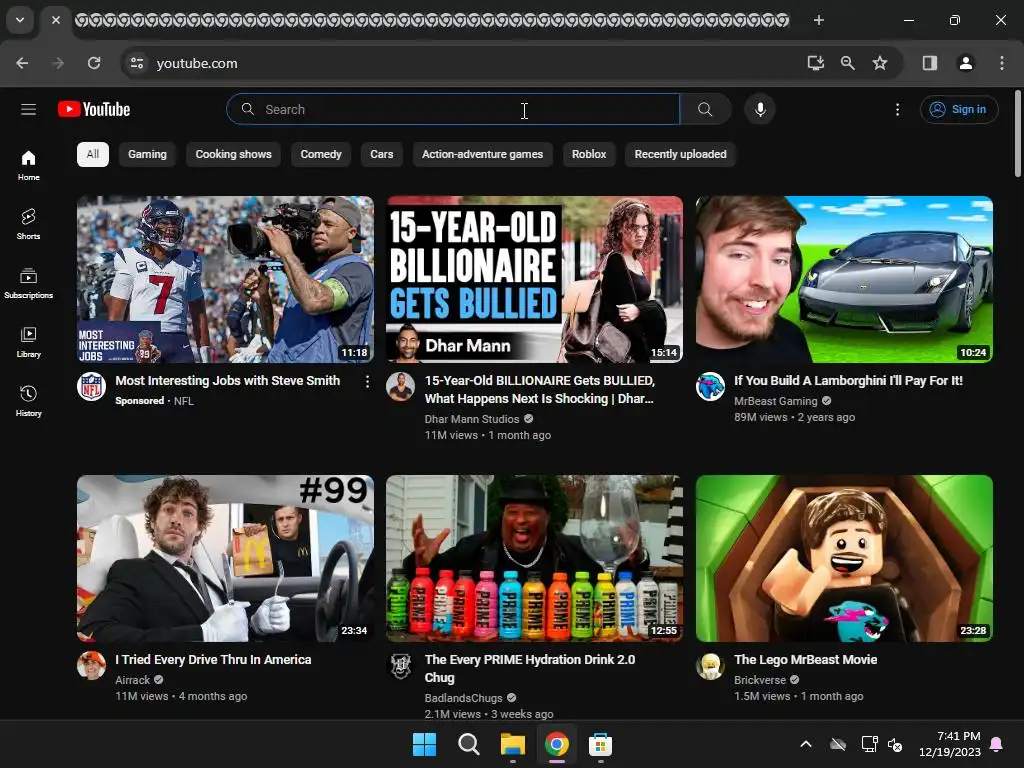Select the Cars filter chip
Image resolution: width=1024 pixels, height=768 pixels.
[x=381, y=154]
